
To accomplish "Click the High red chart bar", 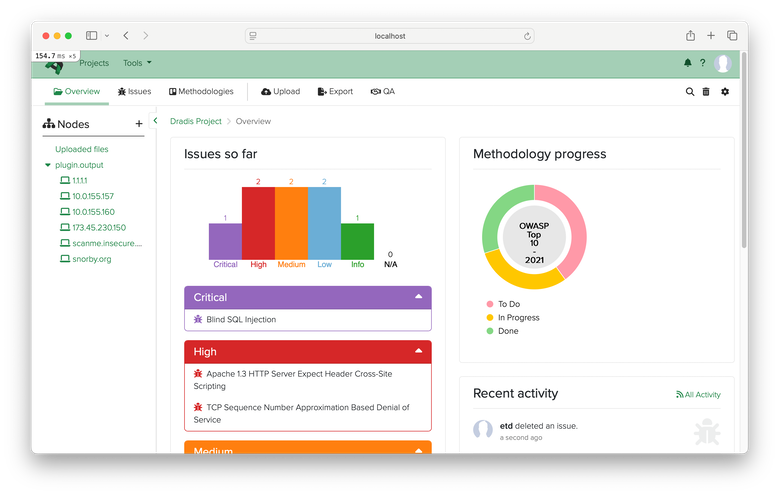I will [x=258, y=223].
